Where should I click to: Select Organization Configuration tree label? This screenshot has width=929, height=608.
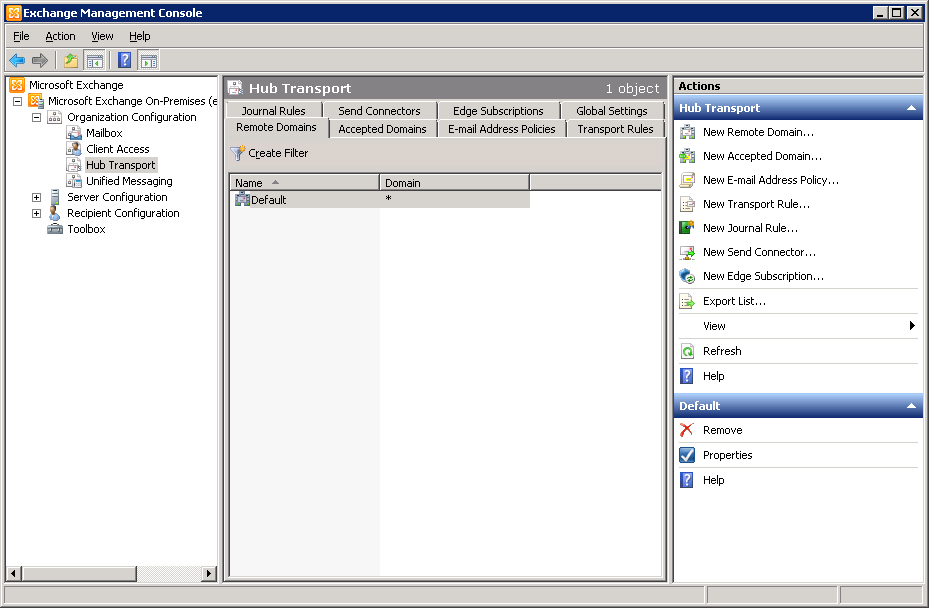pyautogui.click(x=132, y=117)
